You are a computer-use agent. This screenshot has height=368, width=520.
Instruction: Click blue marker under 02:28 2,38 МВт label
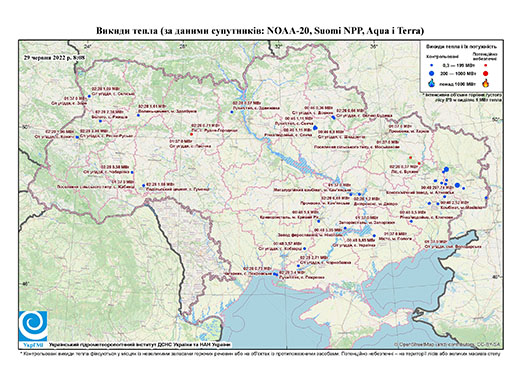[x=100, y=121]
